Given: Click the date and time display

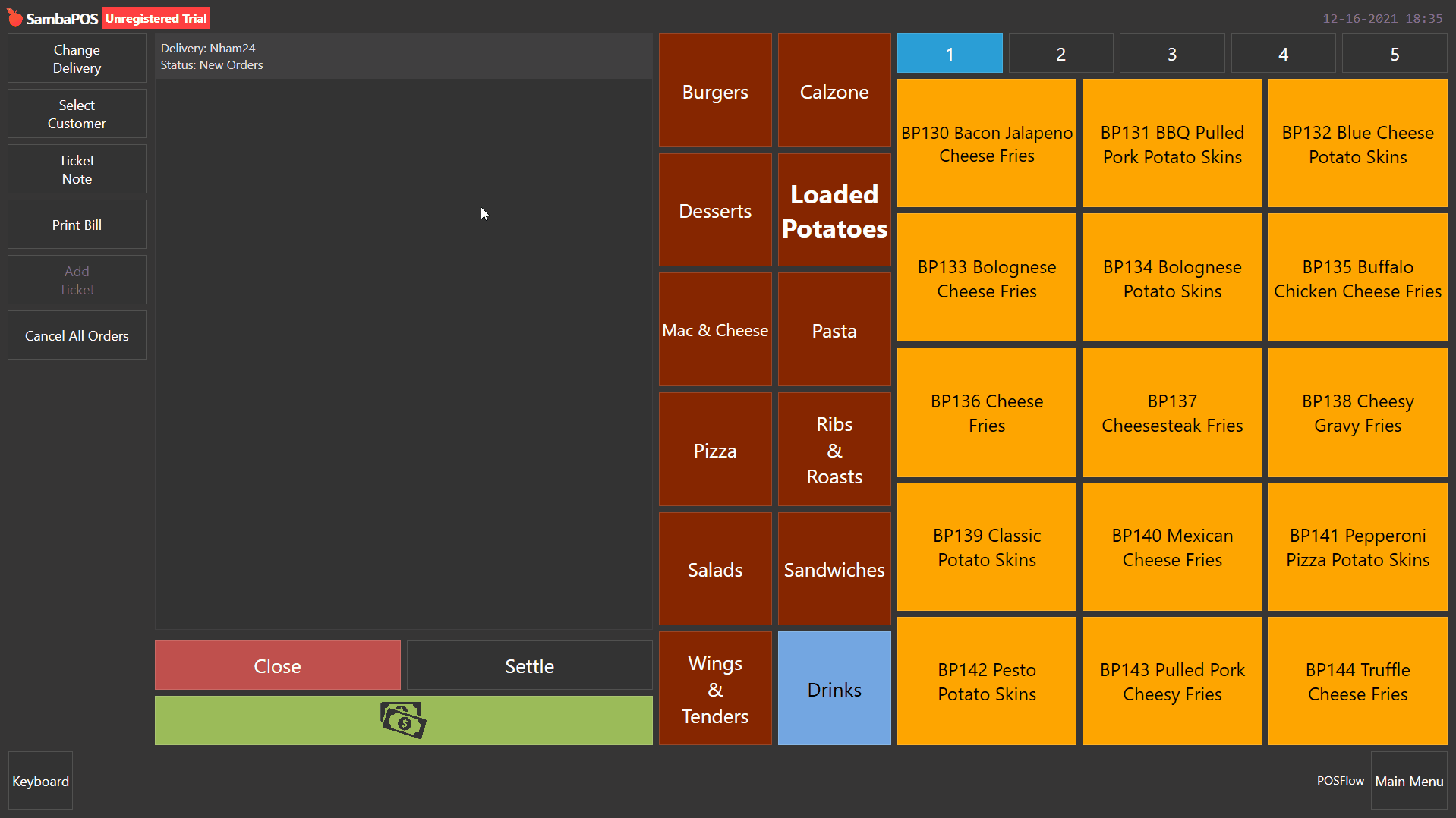Looking at the screenshot, I should pos(1382,18).
